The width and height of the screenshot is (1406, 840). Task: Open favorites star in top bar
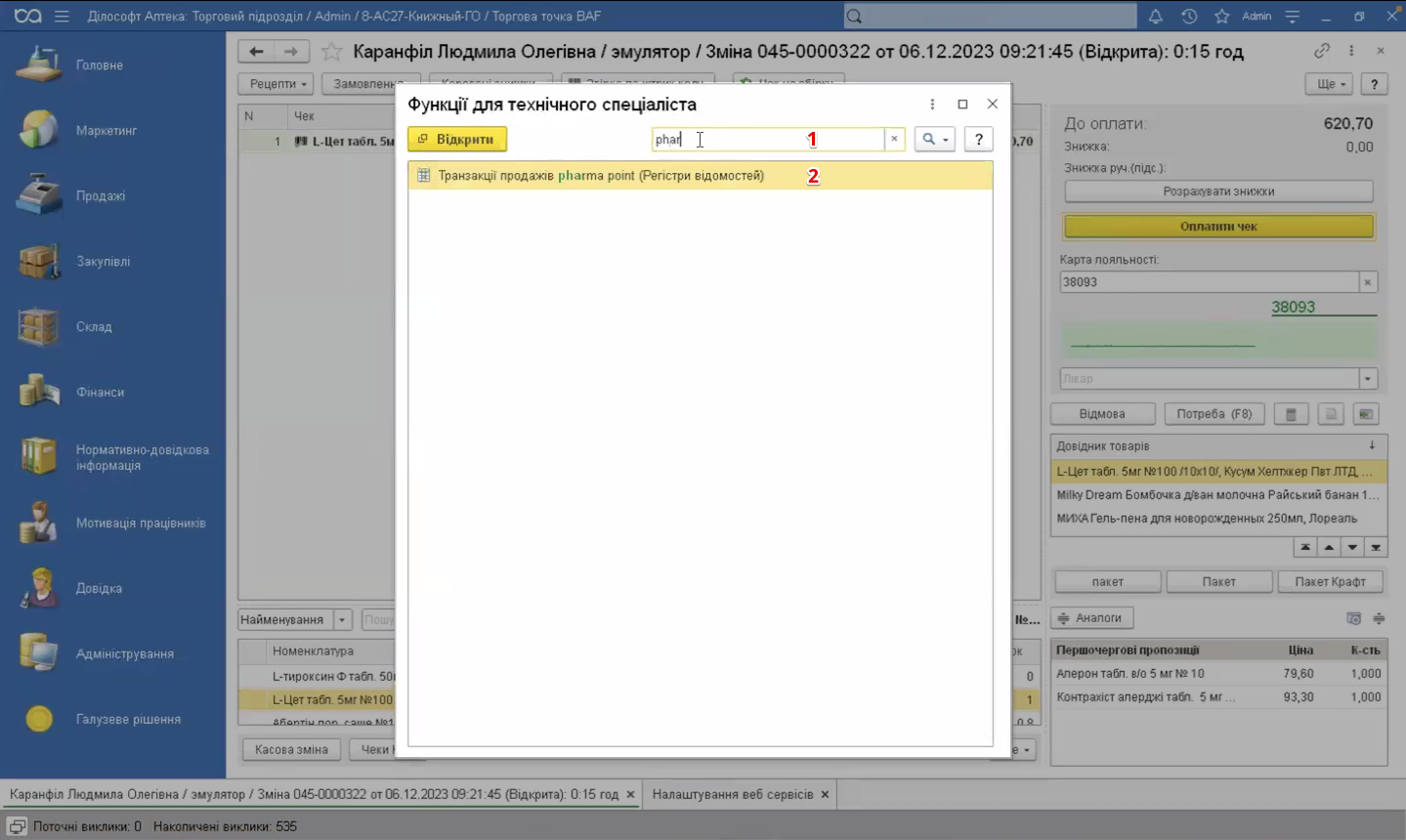pyautogui.click(x=1221, y=17)
